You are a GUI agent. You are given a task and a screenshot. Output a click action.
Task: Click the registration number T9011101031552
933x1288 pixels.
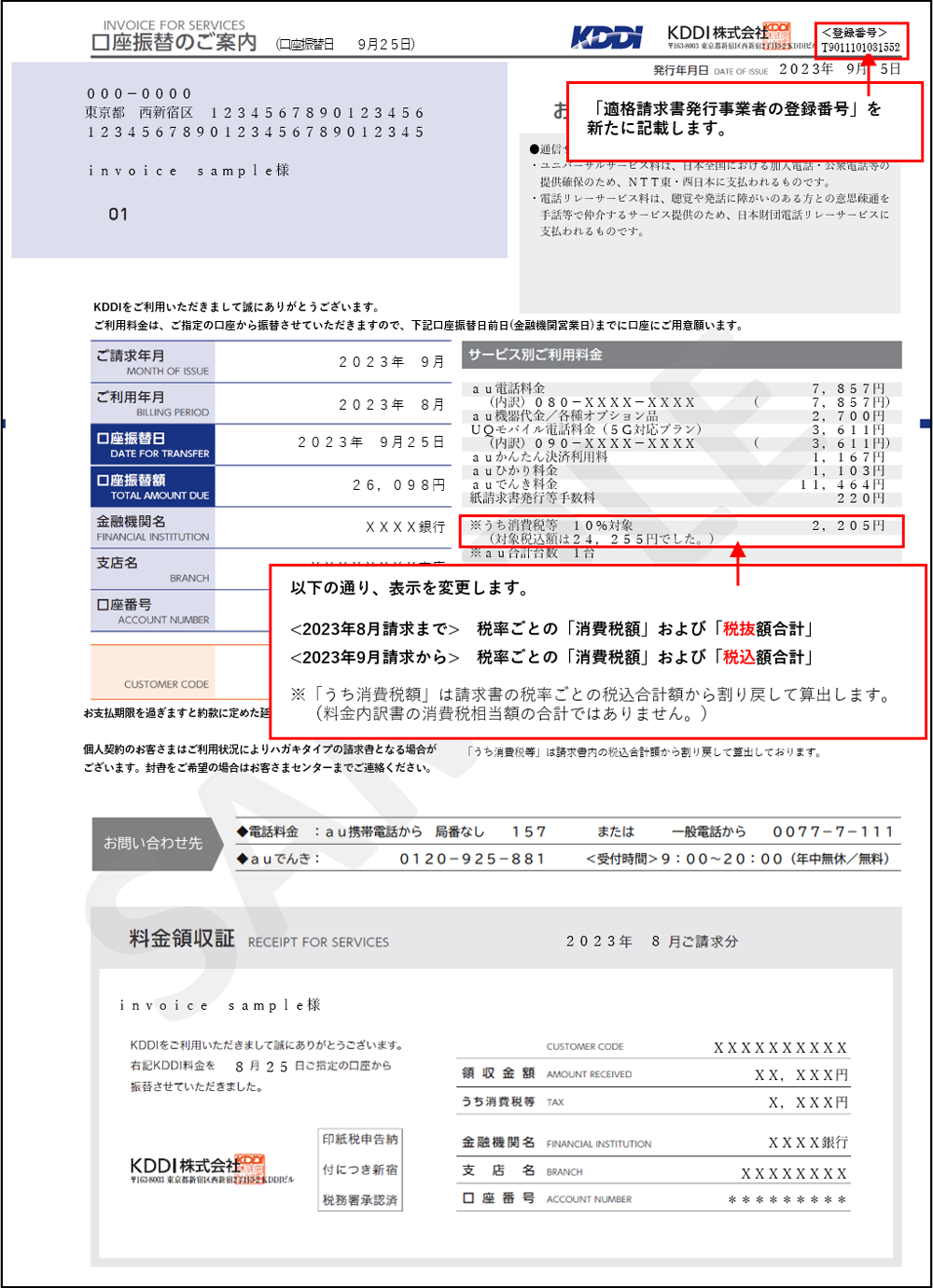click(860, 48)
